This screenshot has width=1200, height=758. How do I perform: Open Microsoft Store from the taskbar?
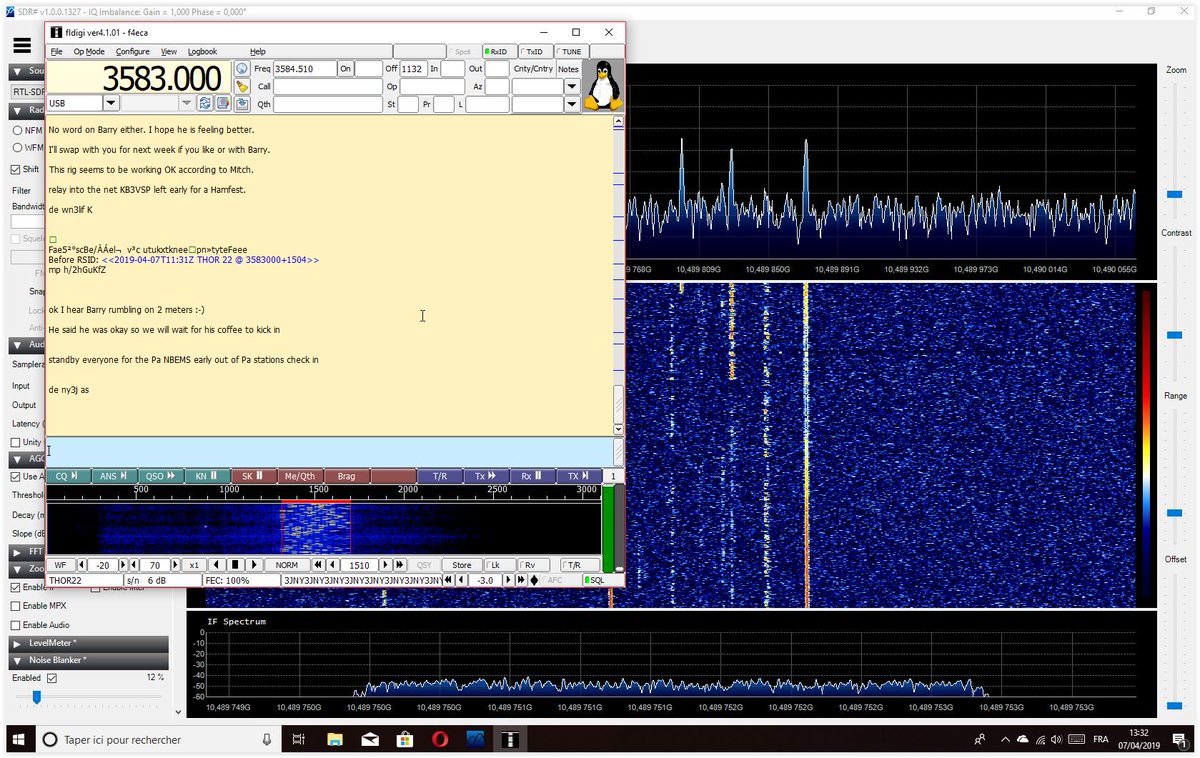[405, 739]
